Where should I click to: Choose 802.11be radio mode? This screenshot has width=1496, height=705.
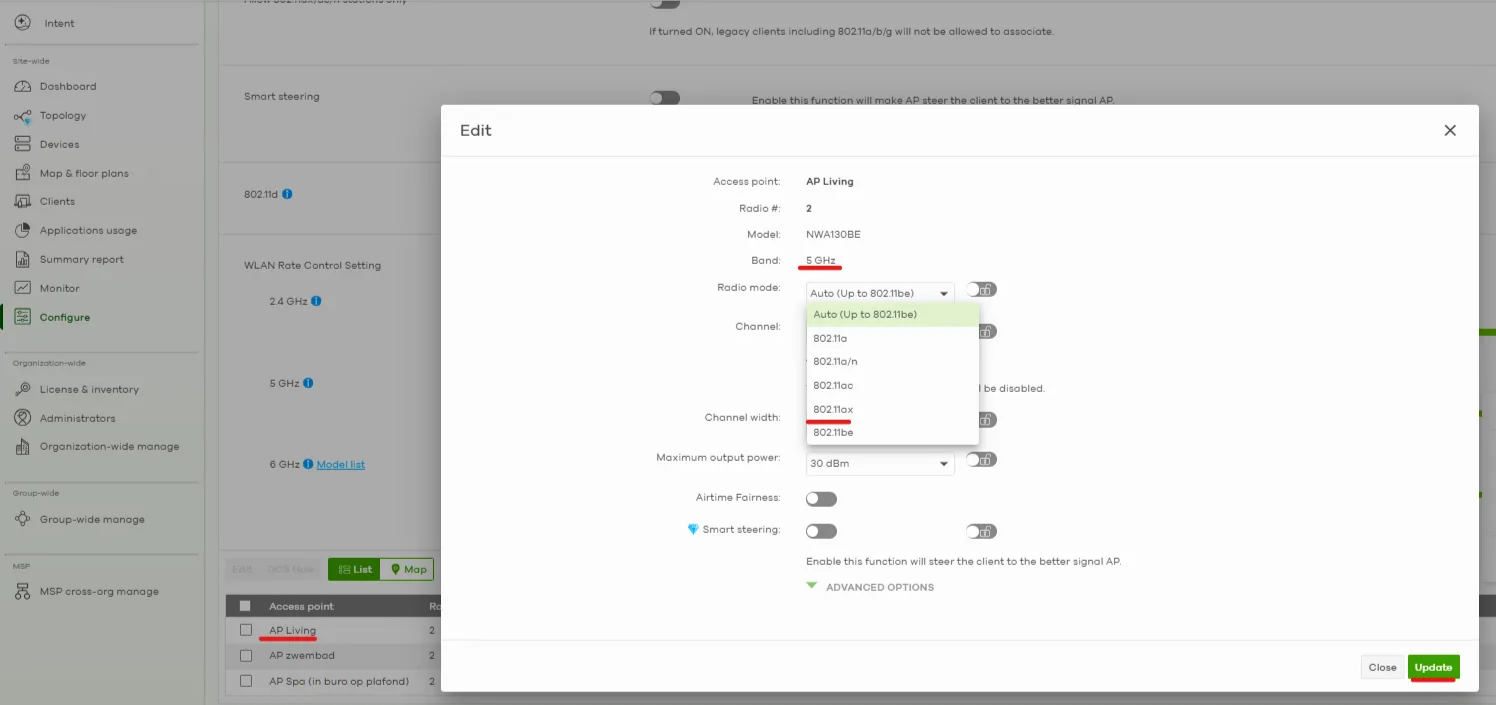[892, 433]
